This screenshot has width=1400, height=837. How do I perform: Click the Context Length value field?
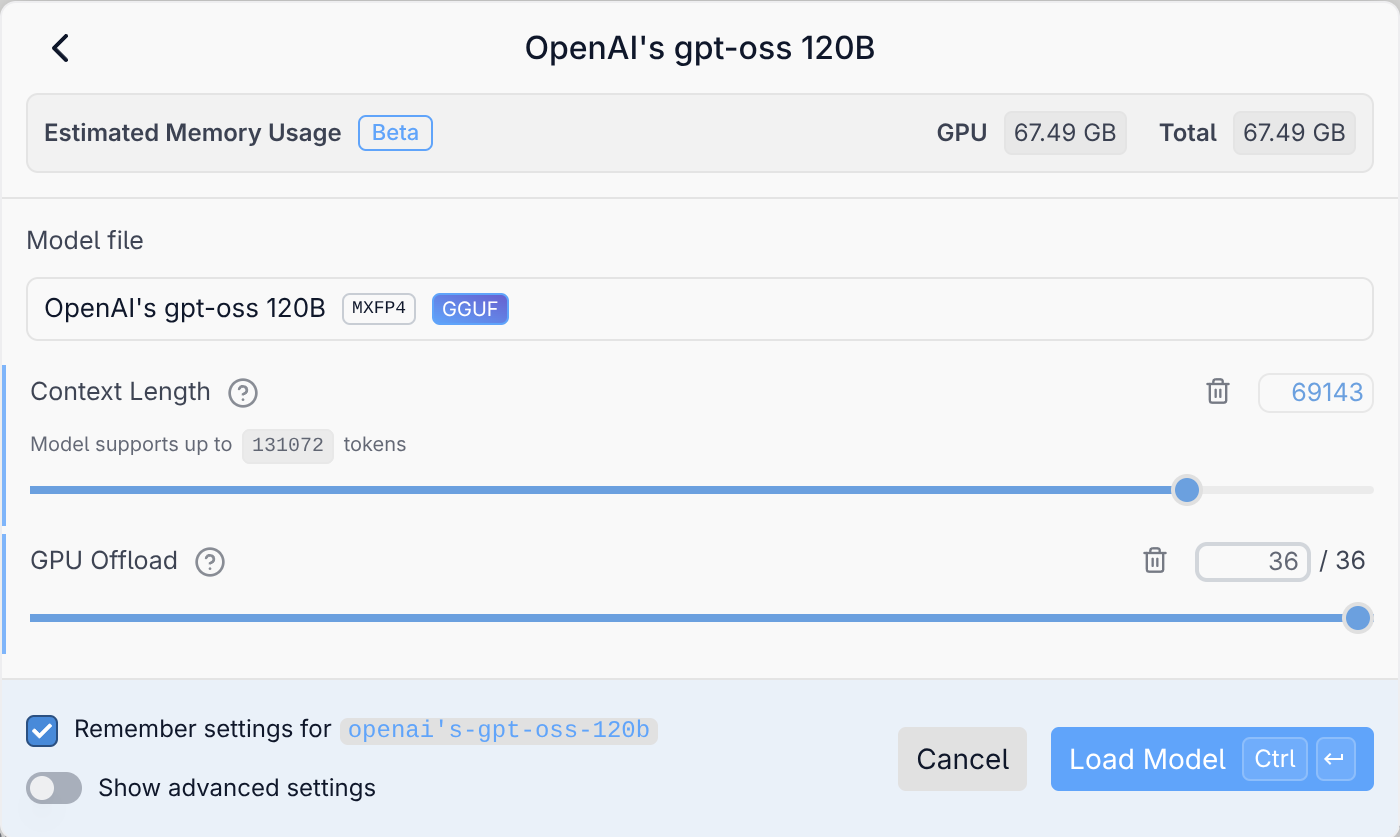(x=1316, y=393)
